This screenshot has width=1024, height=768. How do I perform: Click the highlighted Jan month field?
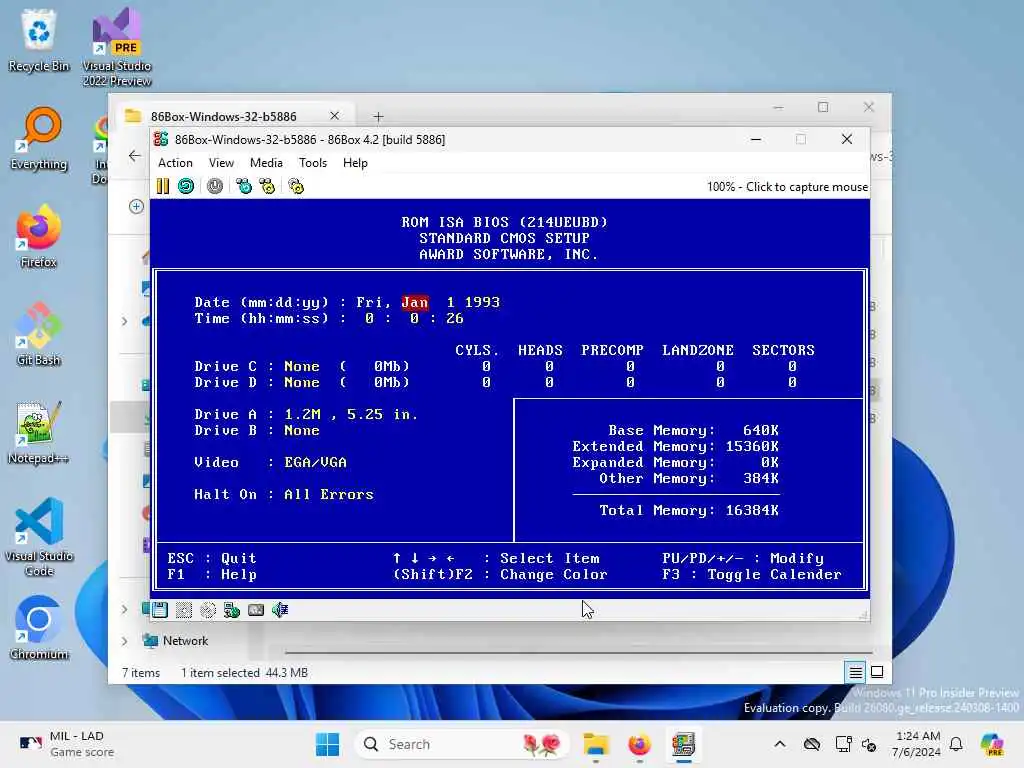point(415,302)
